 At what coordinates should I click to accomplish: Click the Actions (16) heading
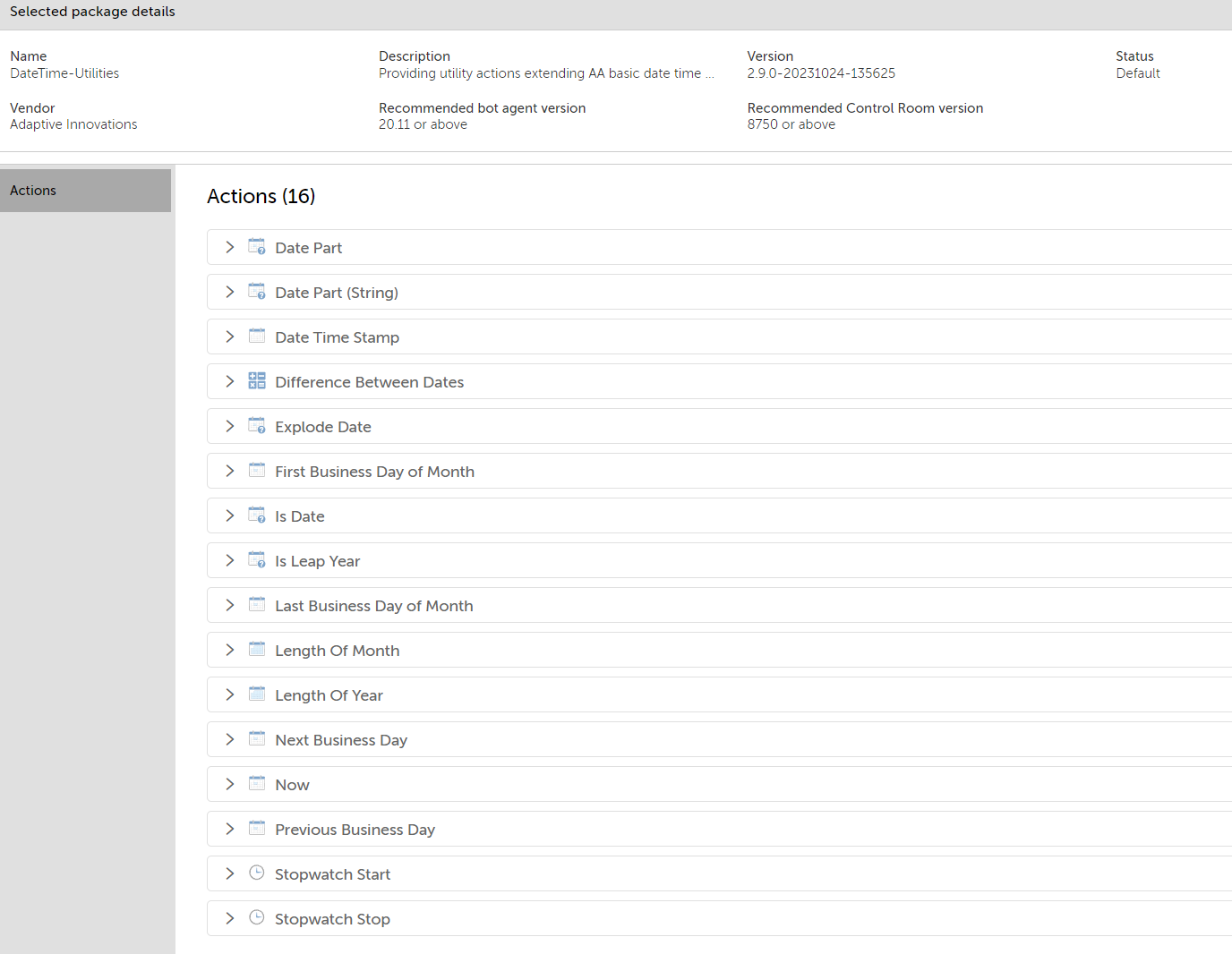(261, 196)
